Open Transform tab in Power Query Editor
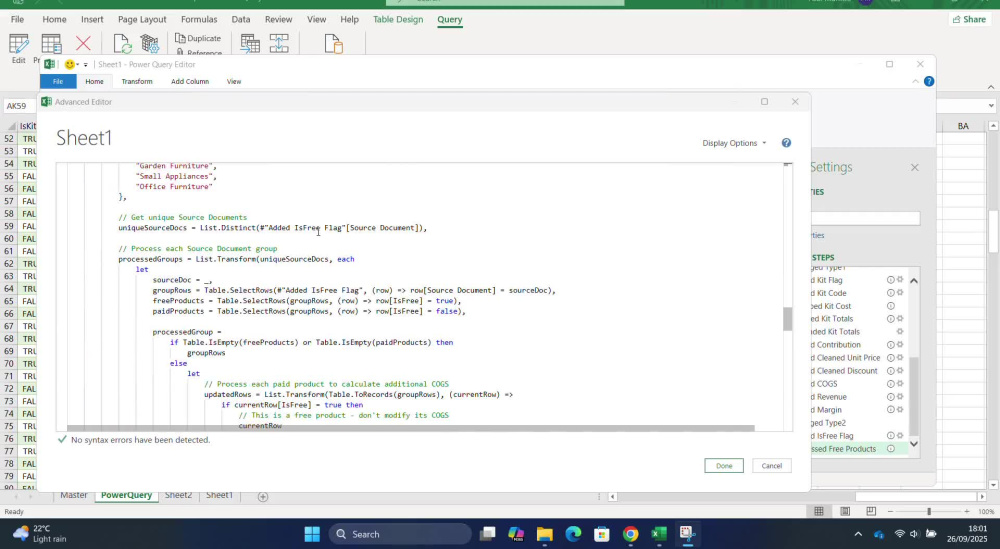Viewport: 1000px width, 549px height. 137,82
